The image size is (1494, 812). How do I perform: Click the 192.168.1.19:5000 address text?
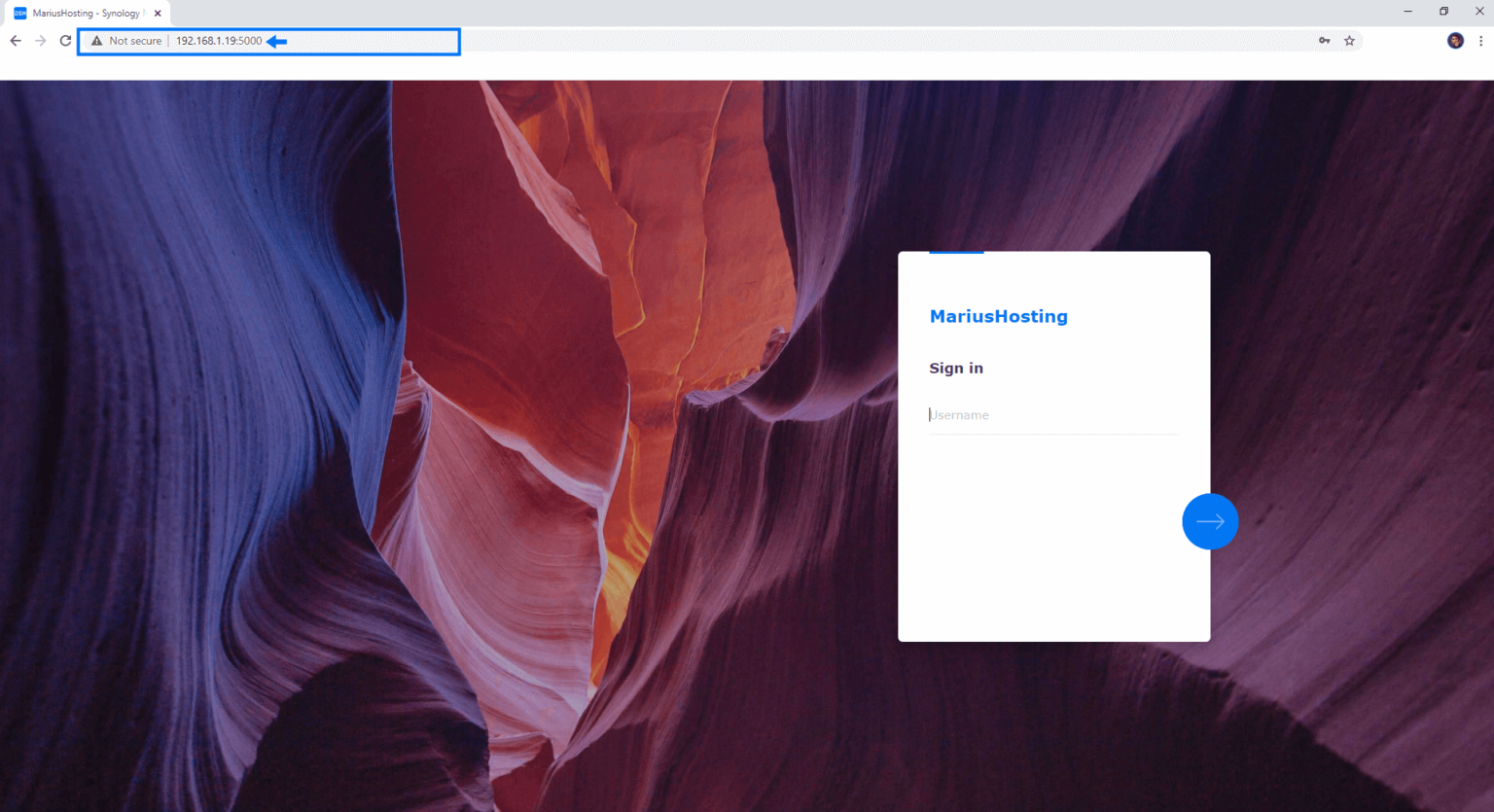point(219,41)
